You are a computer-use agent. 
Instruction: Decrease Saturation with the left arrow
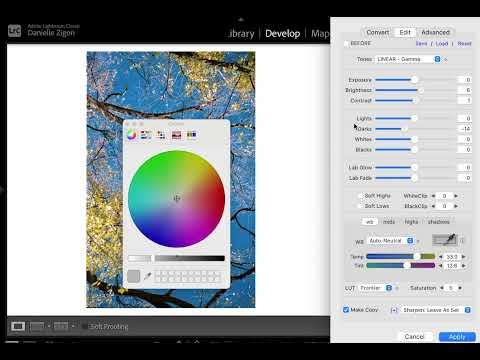click(441, 288)
